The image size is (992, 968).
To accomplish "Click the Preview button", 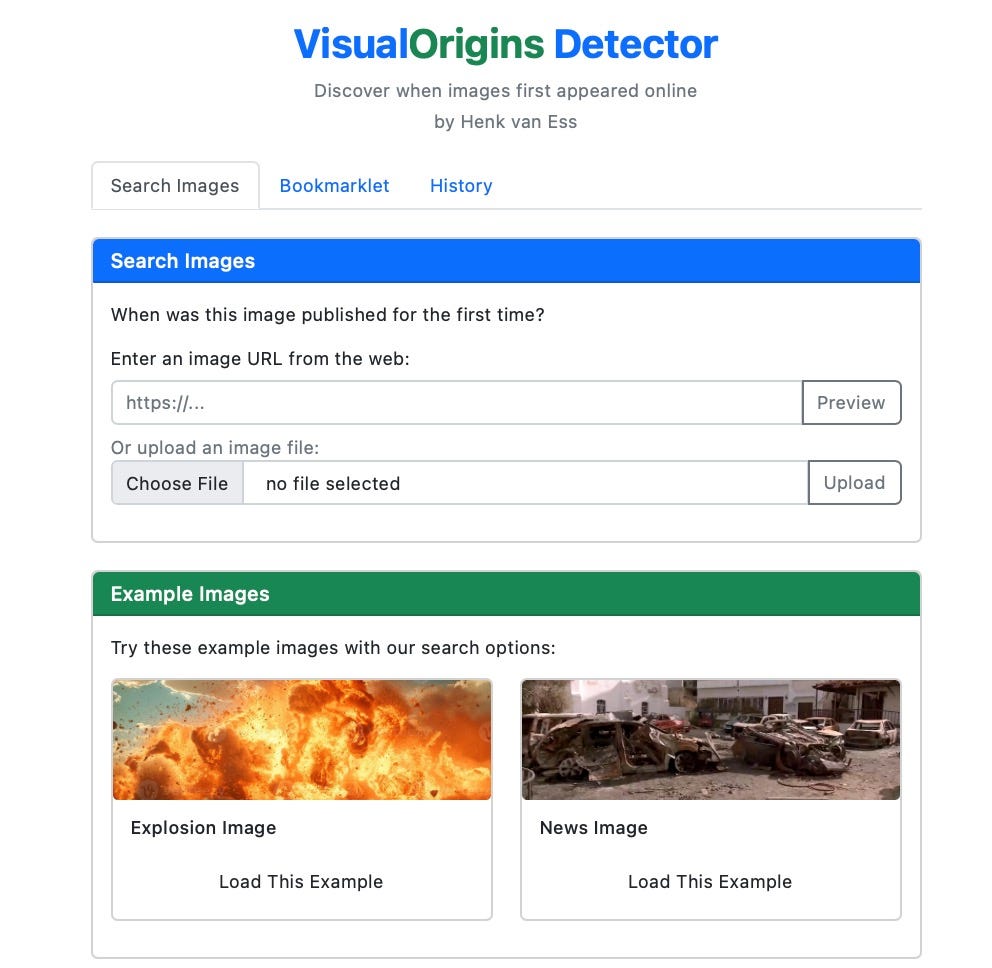I will [x=851, y=402].
